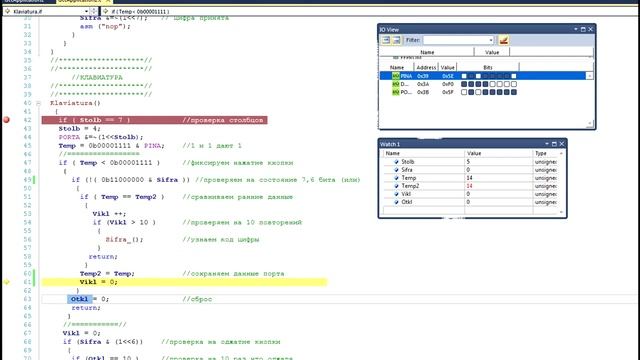
Task: Select Temp2's red value 14 in Watch 1
Action: [469, 186]
